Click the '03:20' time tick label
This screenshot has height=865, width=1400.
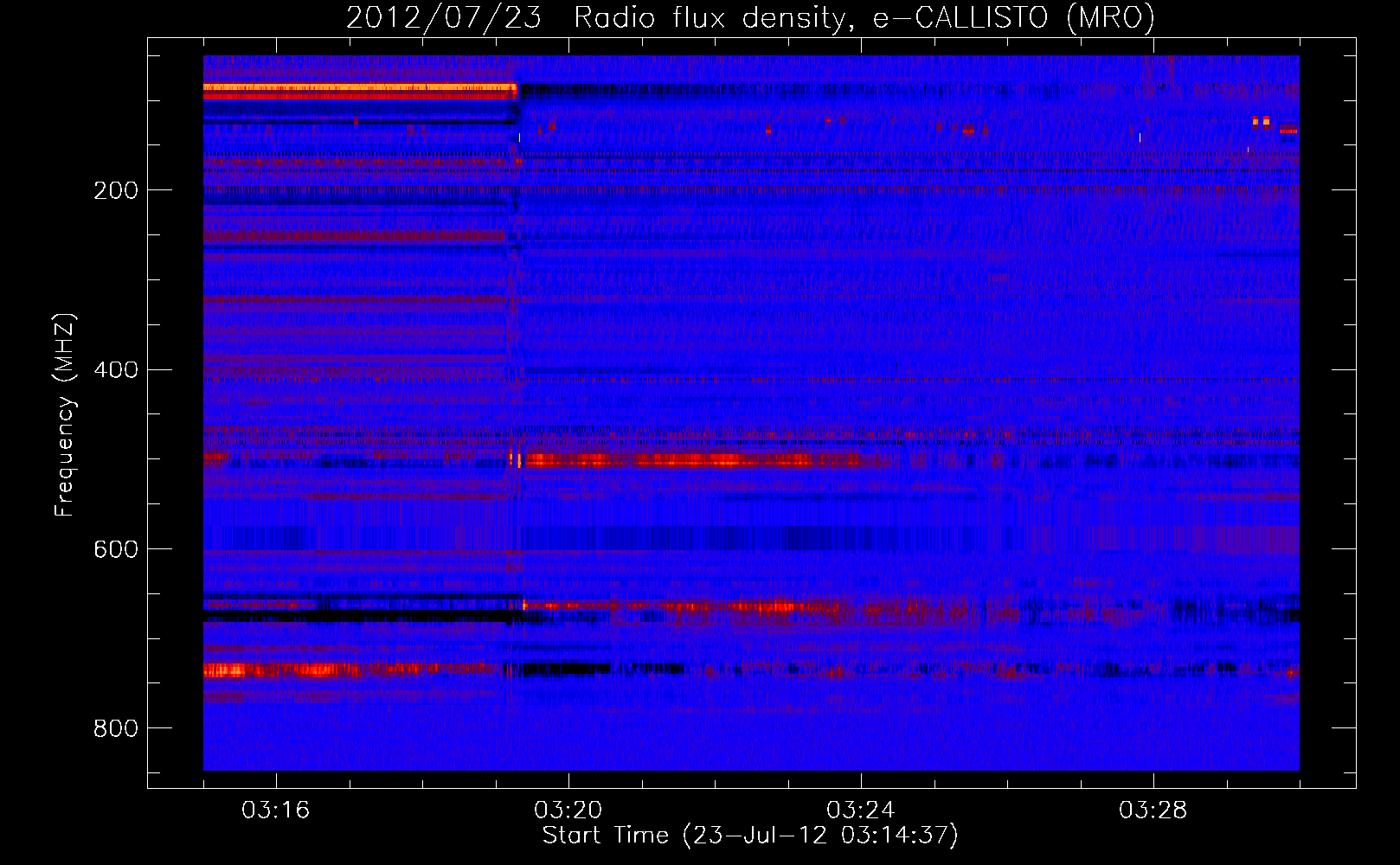click(x=568, y=811)
